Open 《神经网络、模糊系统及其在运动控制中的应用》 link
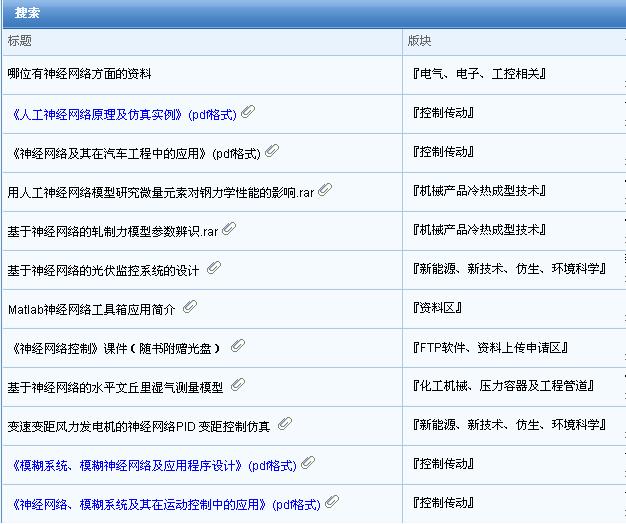 coord(166,505)
